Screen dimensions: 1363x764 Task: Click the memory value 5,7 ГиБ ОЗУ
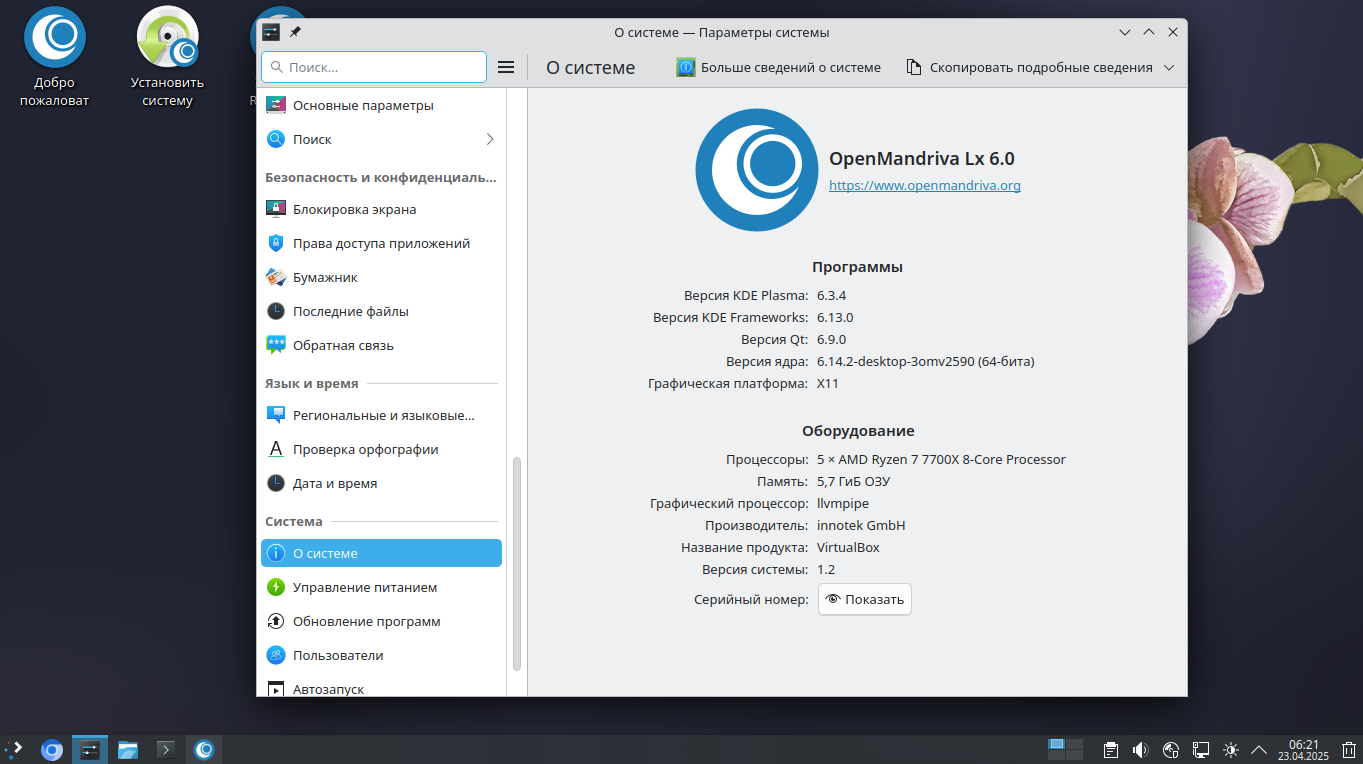[x=853, y=481]
